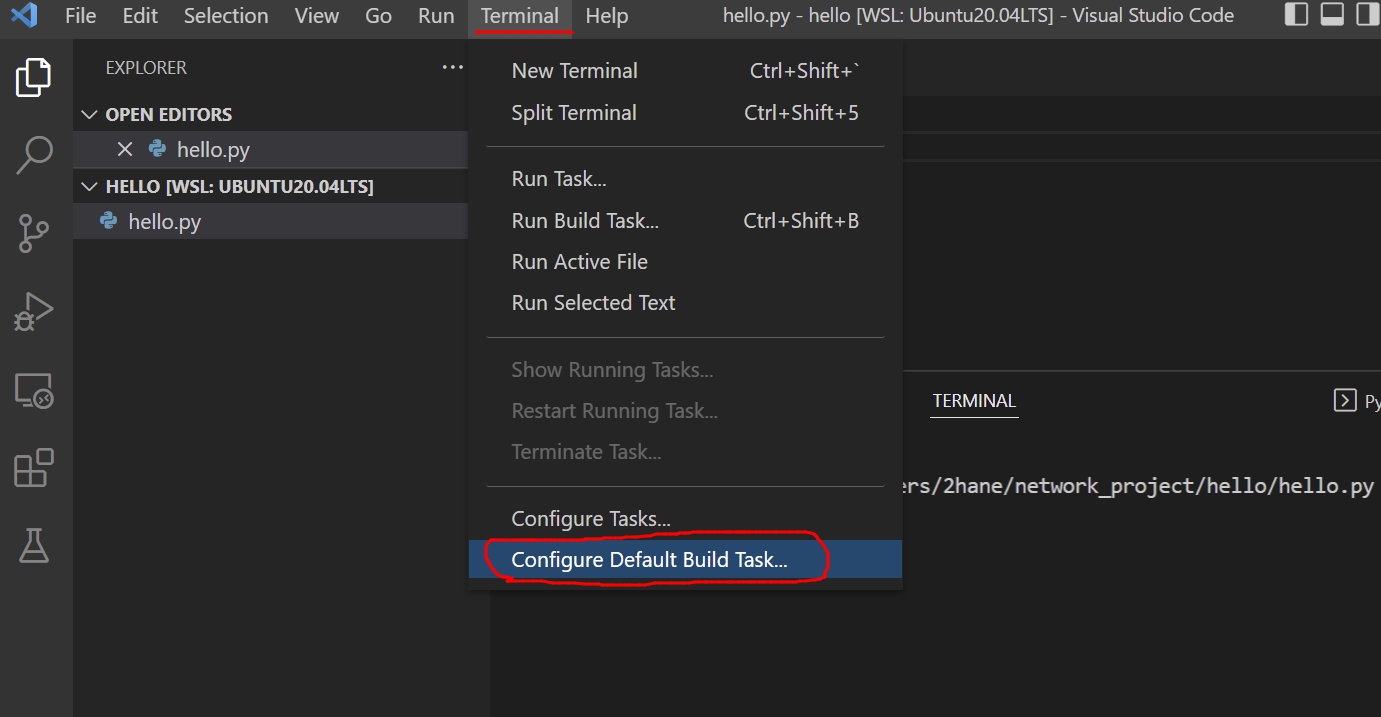Open the Go menu
The width and height of the screenshot is (1381, 717).
[378, 16]
